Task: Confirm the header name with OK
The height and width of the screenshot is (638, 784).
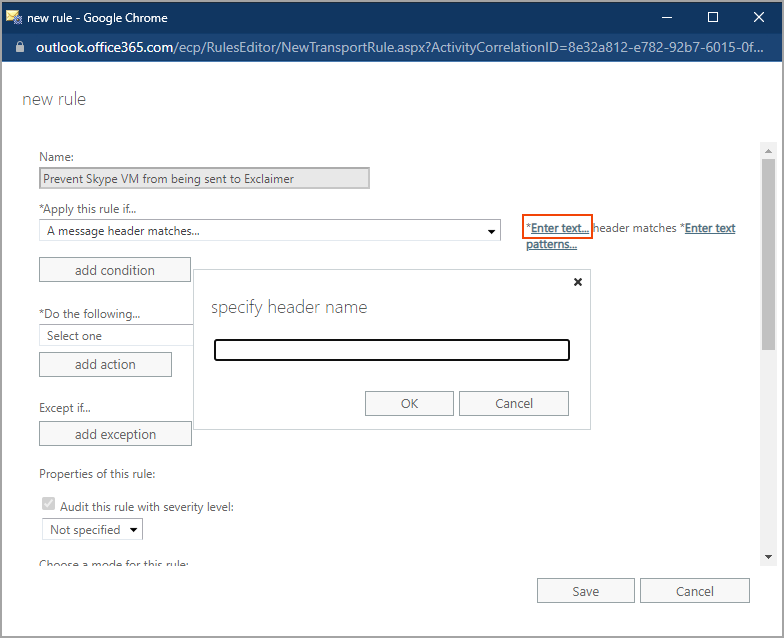Action: (x=409, y=403)
